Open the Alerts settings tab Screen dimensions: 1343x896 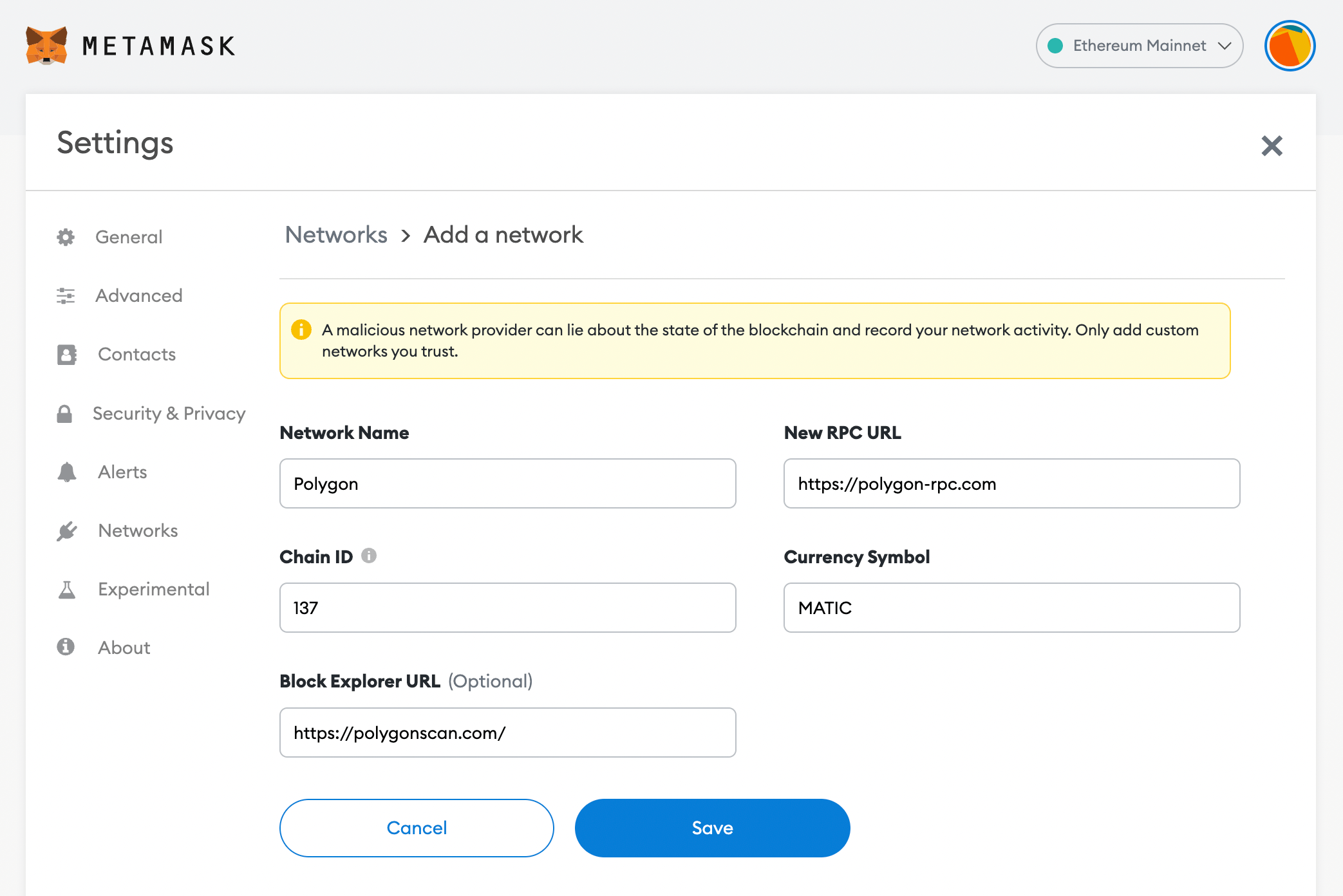pyautogui.click(x=122, y=472)
